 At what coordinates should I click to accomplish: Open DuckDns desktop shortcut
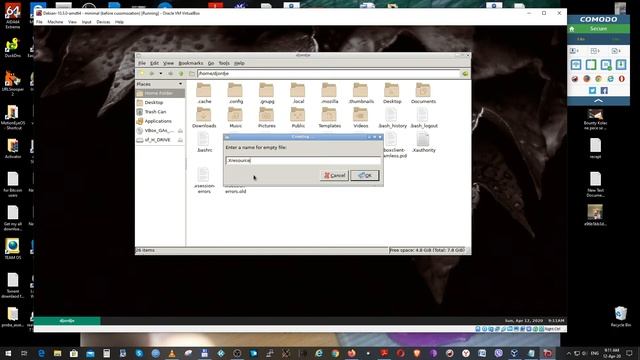[13, 48]
